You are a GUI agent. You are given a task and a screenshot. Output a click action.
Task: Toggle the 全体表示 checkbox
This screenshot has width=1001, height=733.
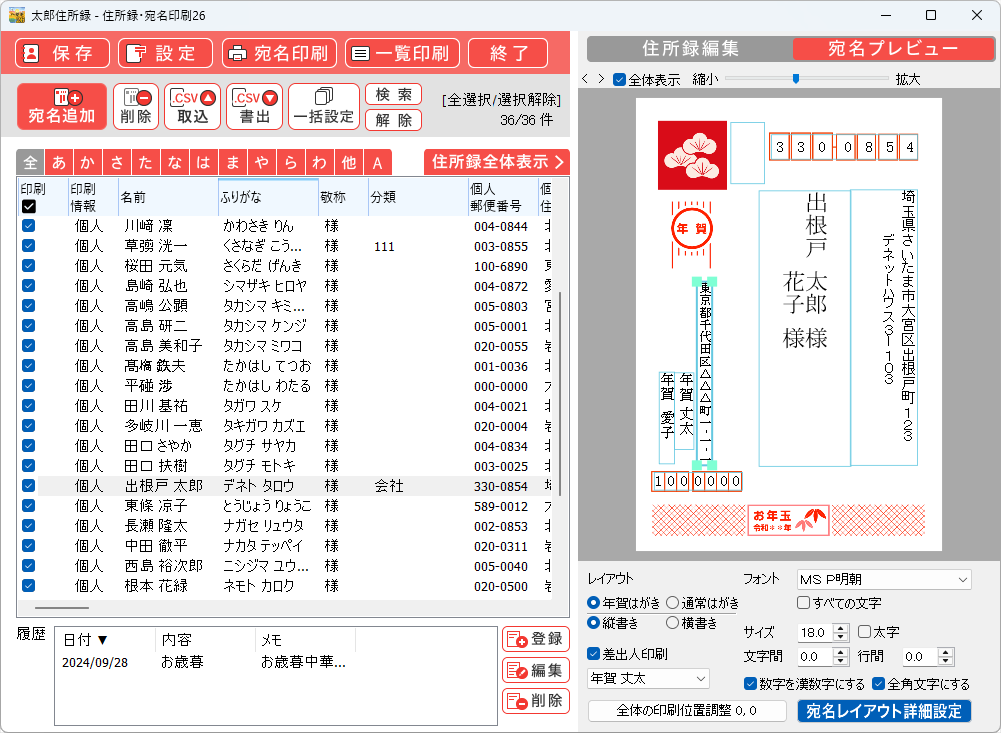[x=620, y=79]
